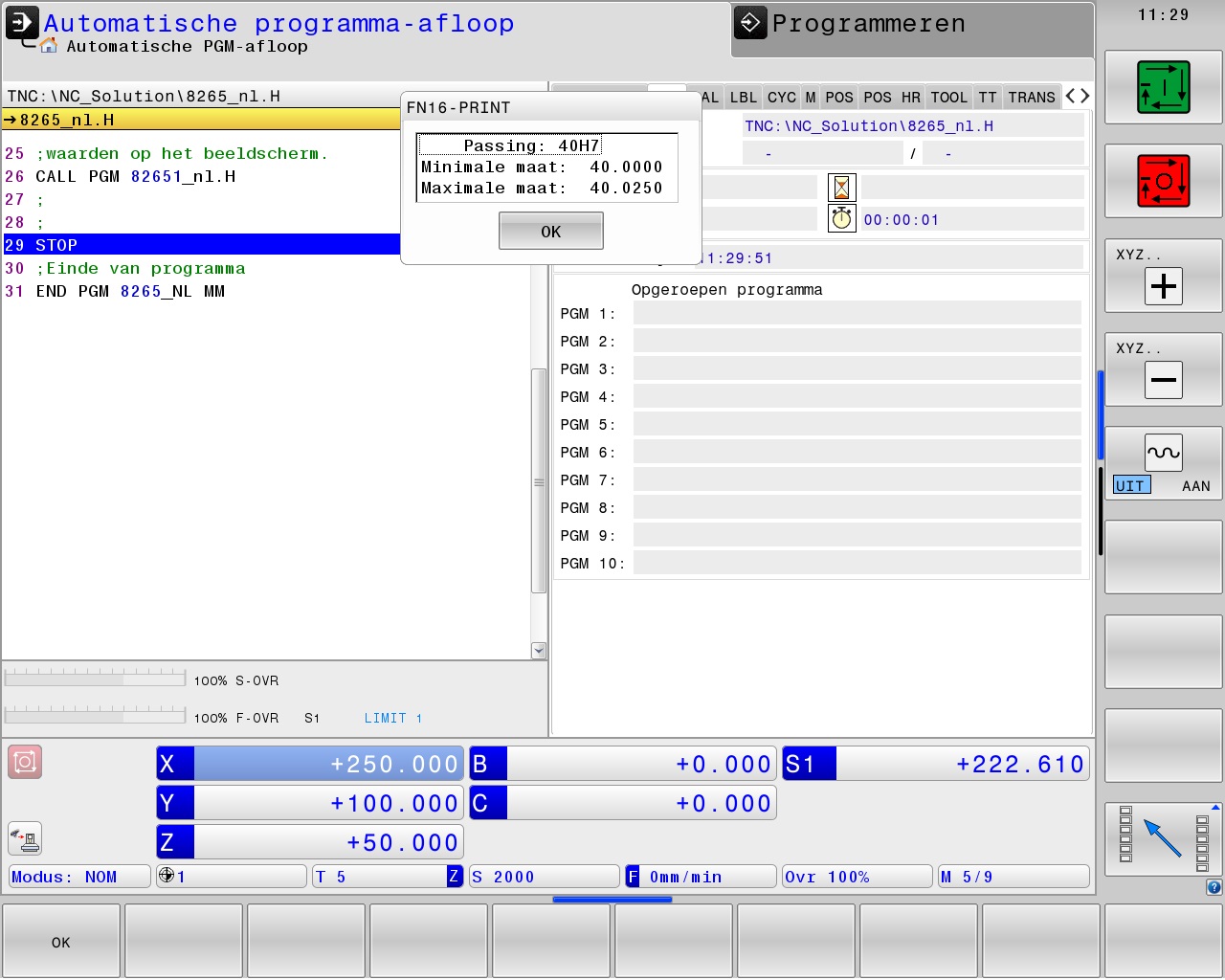Click the right tab-scroll chevron

point(1084,96)
